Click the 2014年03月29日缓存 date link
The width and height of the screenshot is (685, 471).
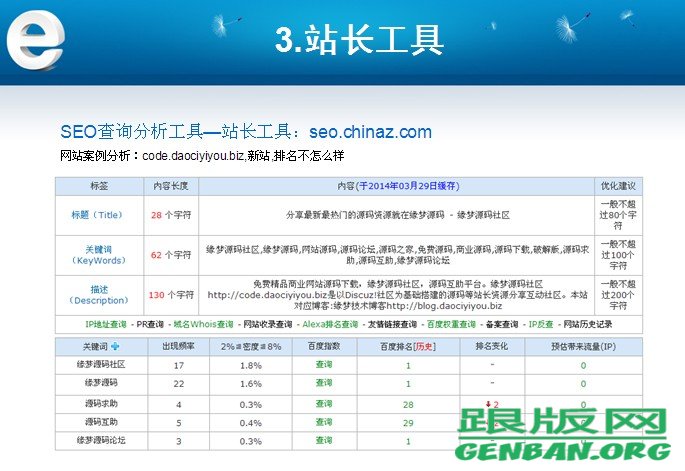click(407, 186)
